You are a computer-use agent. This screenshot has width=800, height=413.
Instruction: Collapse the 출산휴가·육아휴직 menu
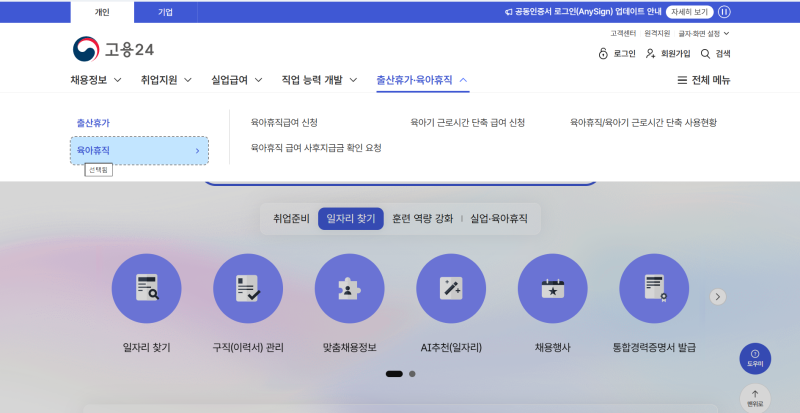point(422,80)
